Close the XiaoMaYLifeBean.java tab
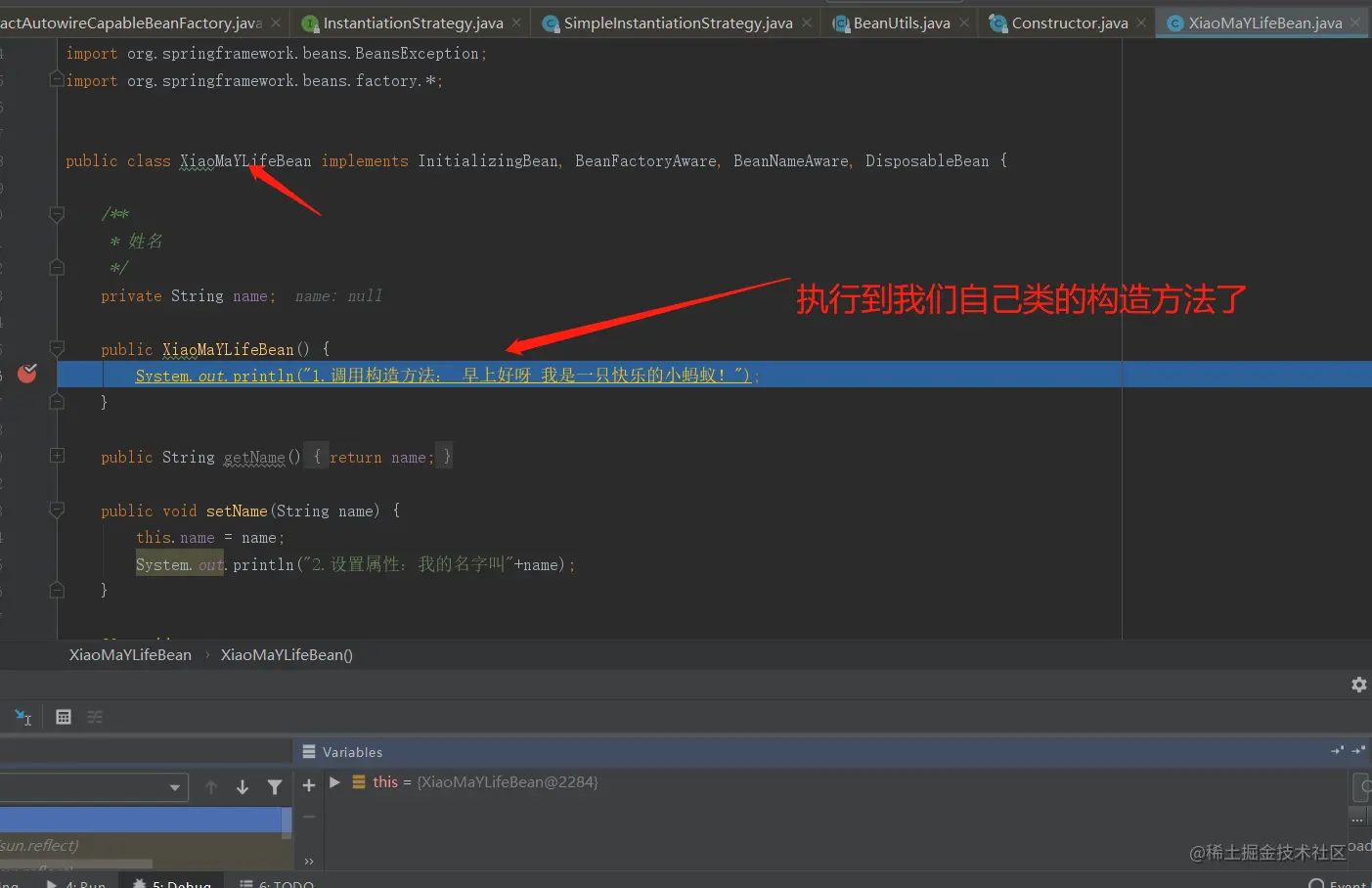This screenshot has width=1372, height=888. coord(1355,22)
